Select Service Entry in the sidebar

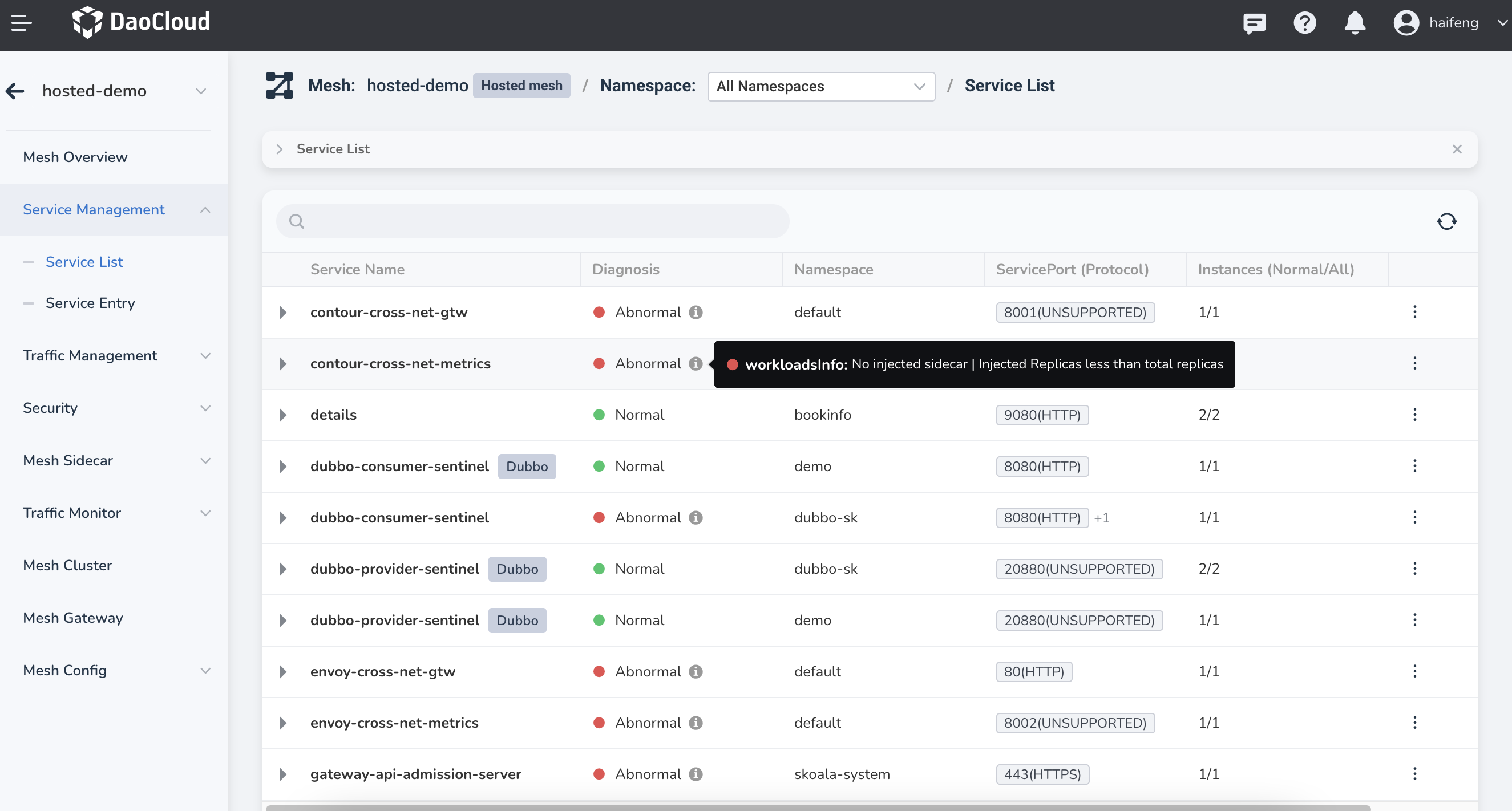point(90,303)
